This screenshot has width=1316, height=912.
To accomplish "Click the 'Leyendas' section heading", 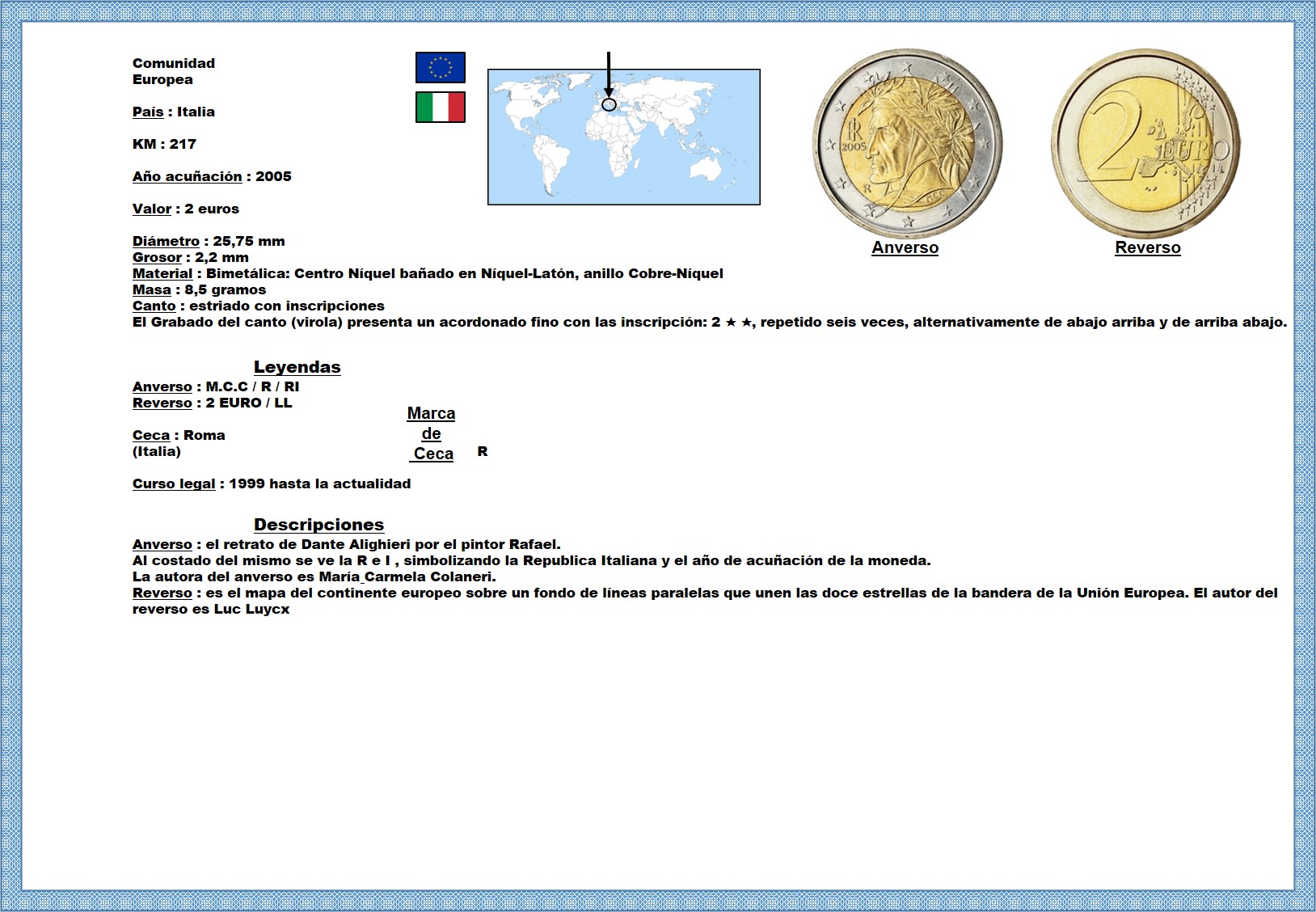I will coord(297,367).
